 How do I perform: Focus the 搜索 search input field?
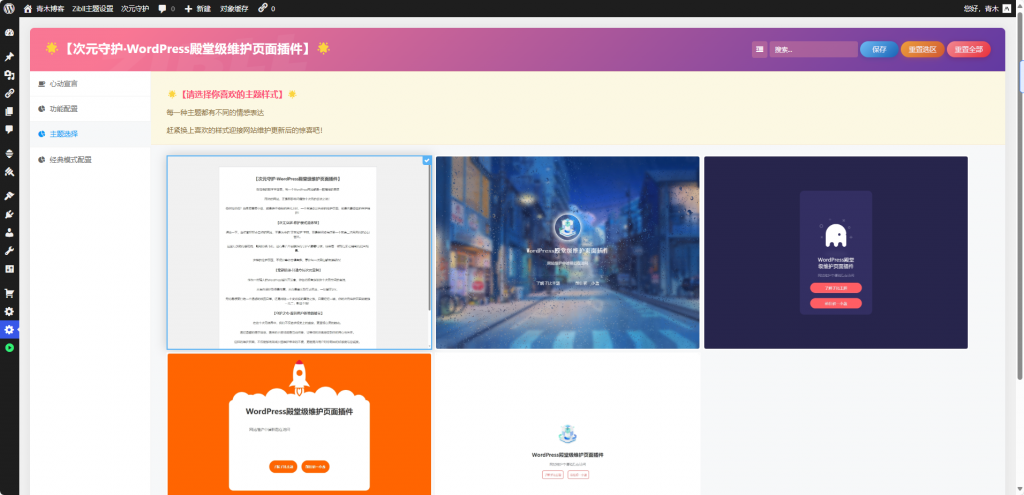pos(813,49)
